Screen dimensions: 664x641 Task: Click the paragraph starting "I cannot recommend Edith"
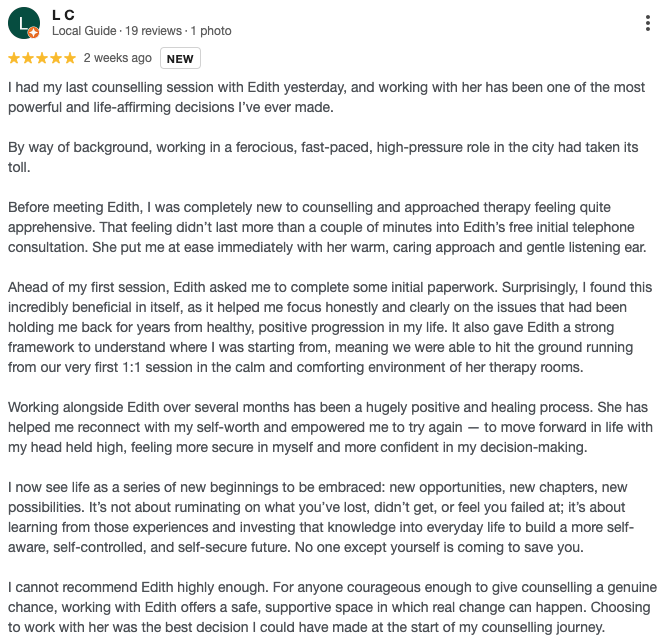coord(328,607)
